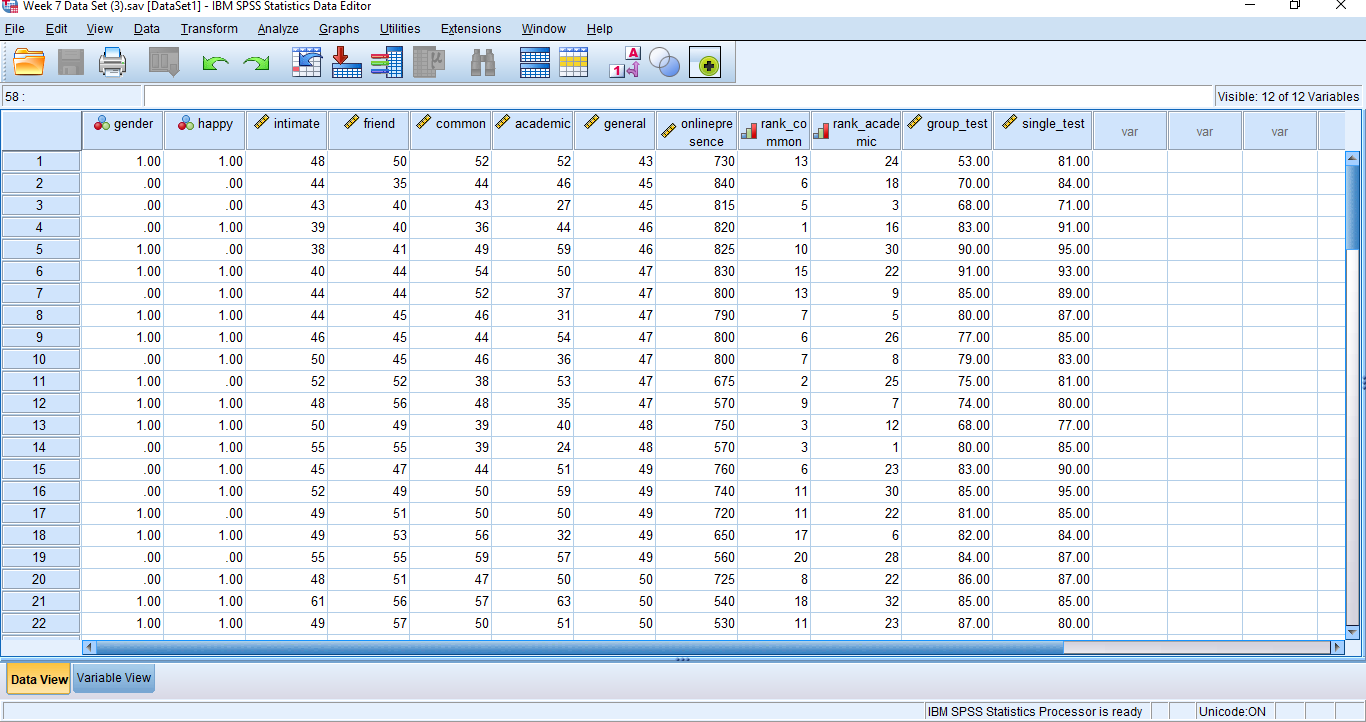Print the data using the printer icon

pyautogui.click(x=113, y=64)
